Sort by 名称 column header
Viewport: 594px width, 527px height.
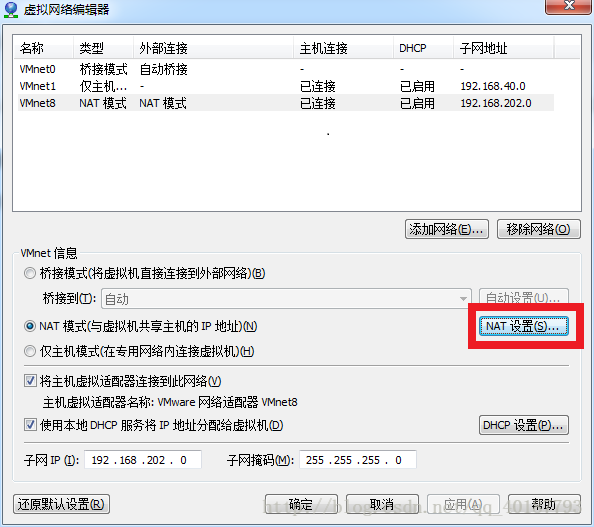tap(43, 48)
